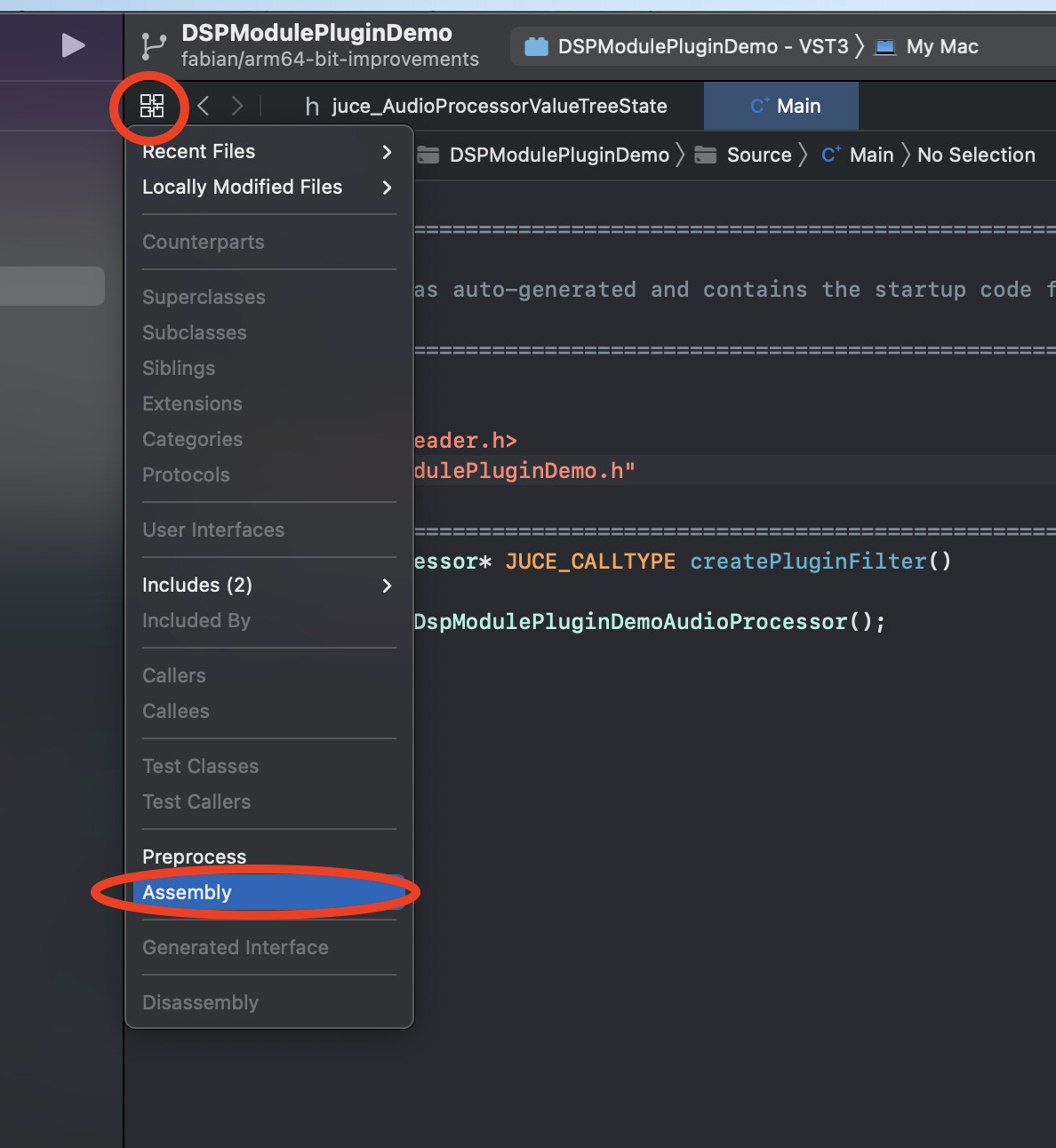Click the Counterparts menu entry
Viewport: 1056px width, 1148px height.
[x=269, y=243]
